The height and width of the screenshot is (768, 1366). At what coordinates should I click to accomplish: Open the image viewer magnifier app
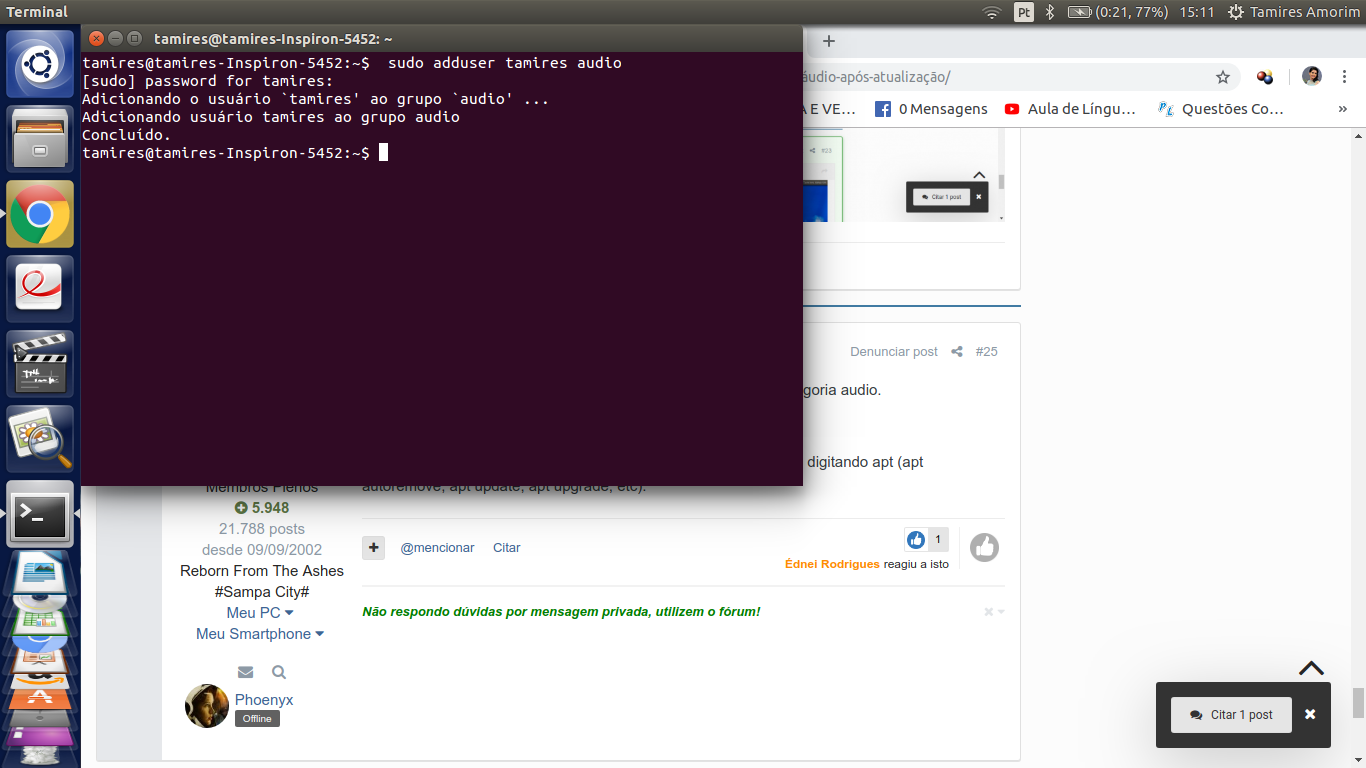[40, 439]
